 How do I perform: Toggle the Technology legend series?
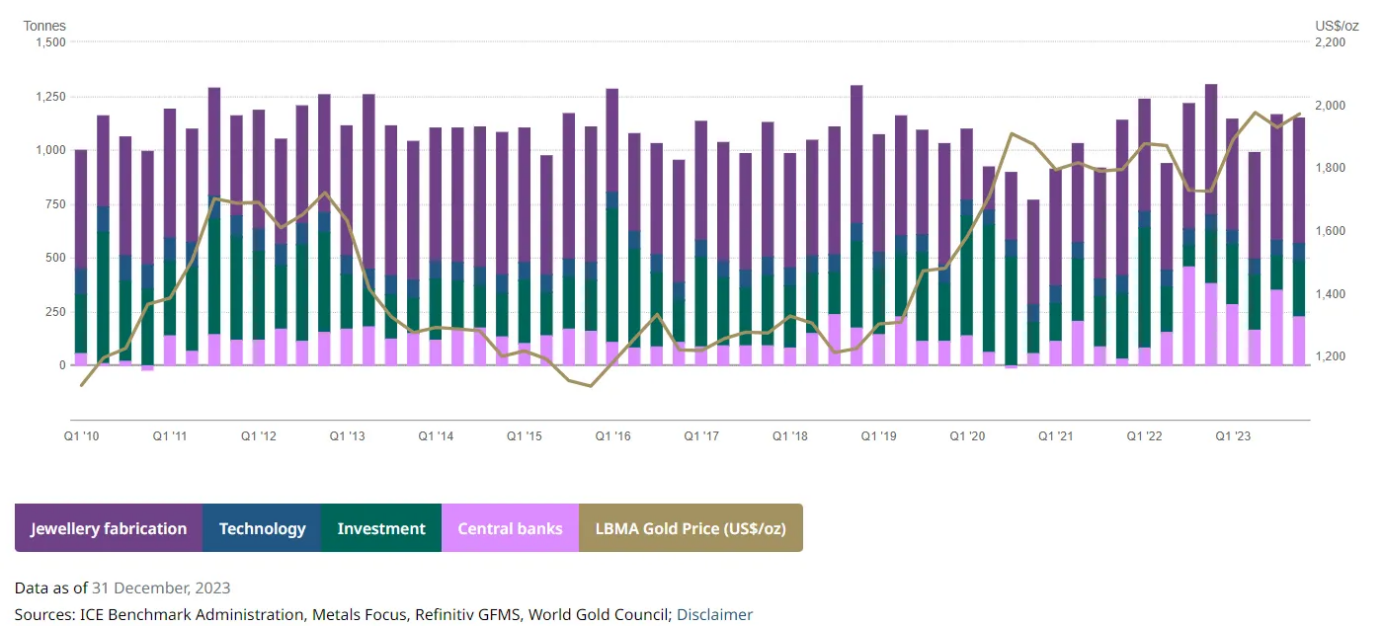point(262,528)
